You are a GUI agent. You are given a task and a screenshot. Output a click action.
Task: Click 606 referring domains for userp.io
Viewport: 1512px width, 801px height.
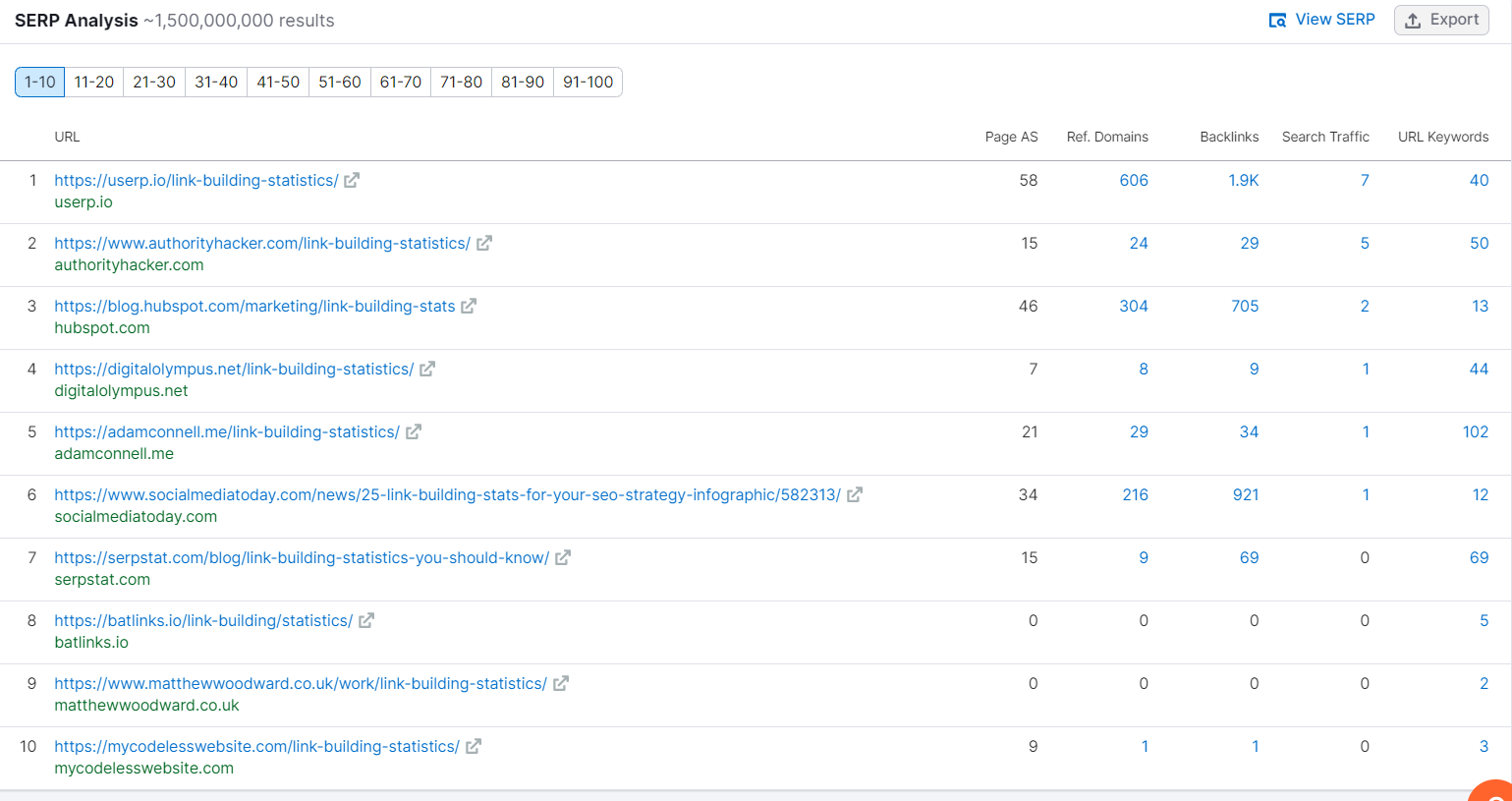point(1134,180)
